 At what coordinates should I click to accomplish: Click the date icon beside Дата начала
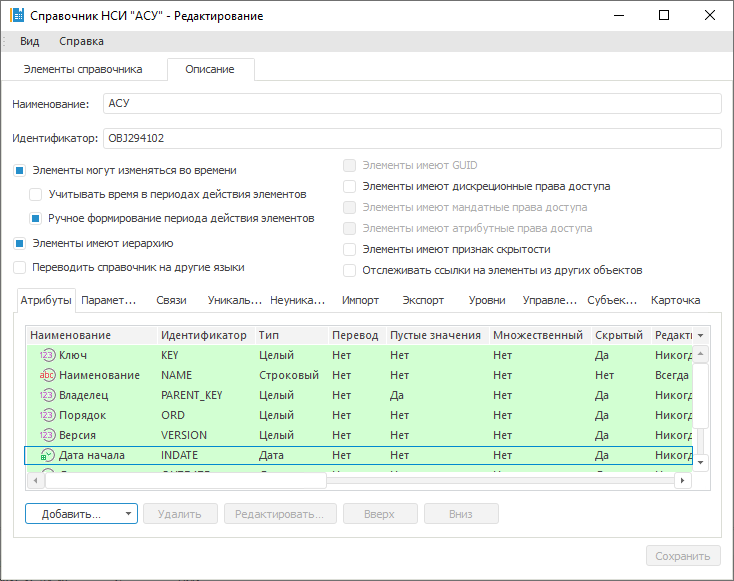pyautogui.click(x=47, y=455)
